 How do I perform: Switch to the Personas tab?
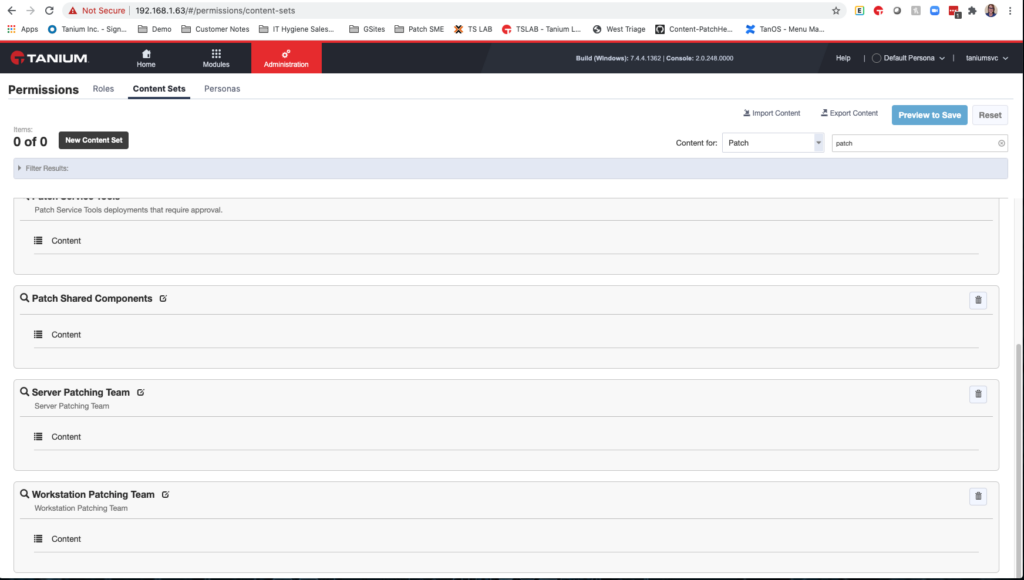coord(222,89)
